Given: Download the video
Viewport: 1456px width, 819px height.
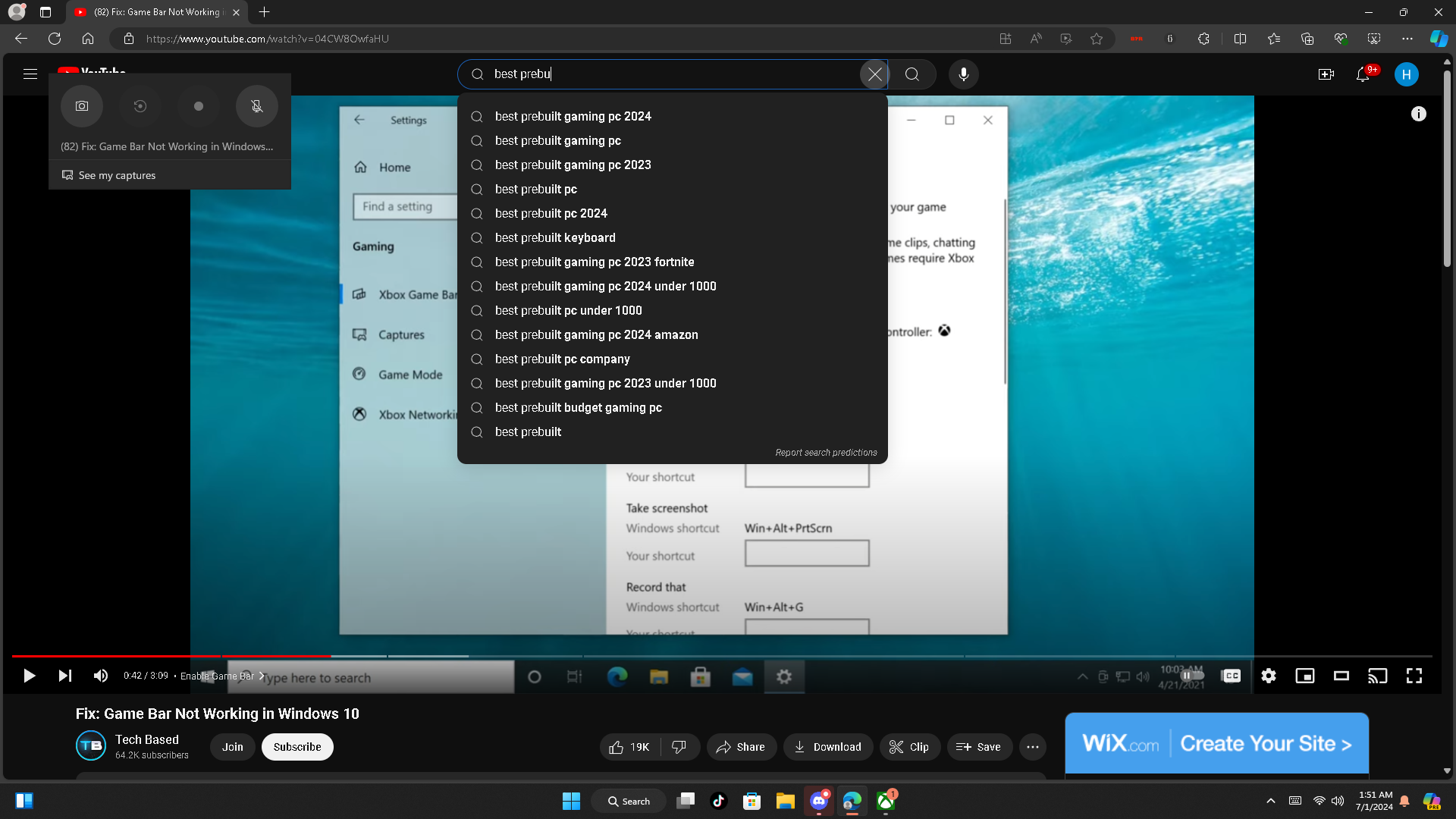Looking at the screenshot, I should [827, 747].
